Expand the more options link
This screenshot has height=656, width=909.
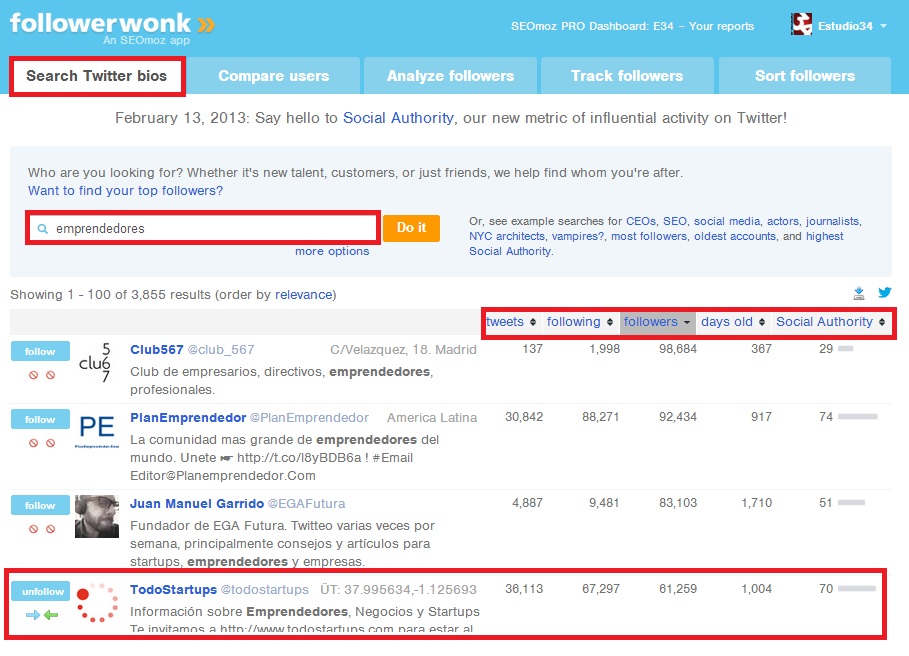point(332,252)
